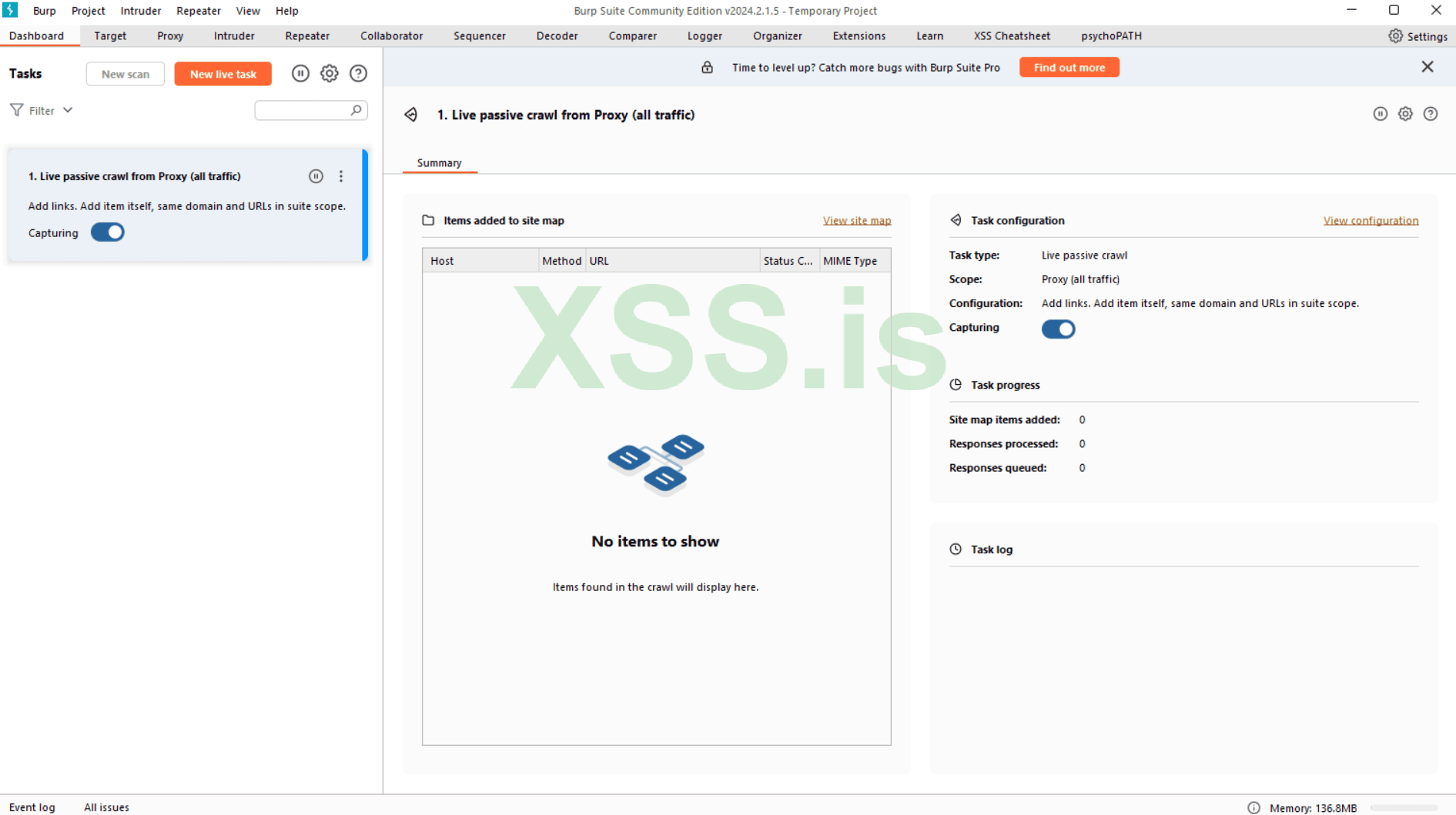Open the Repeater menu in menu bar
The image size is (1456, 815).
coord(199,11)
